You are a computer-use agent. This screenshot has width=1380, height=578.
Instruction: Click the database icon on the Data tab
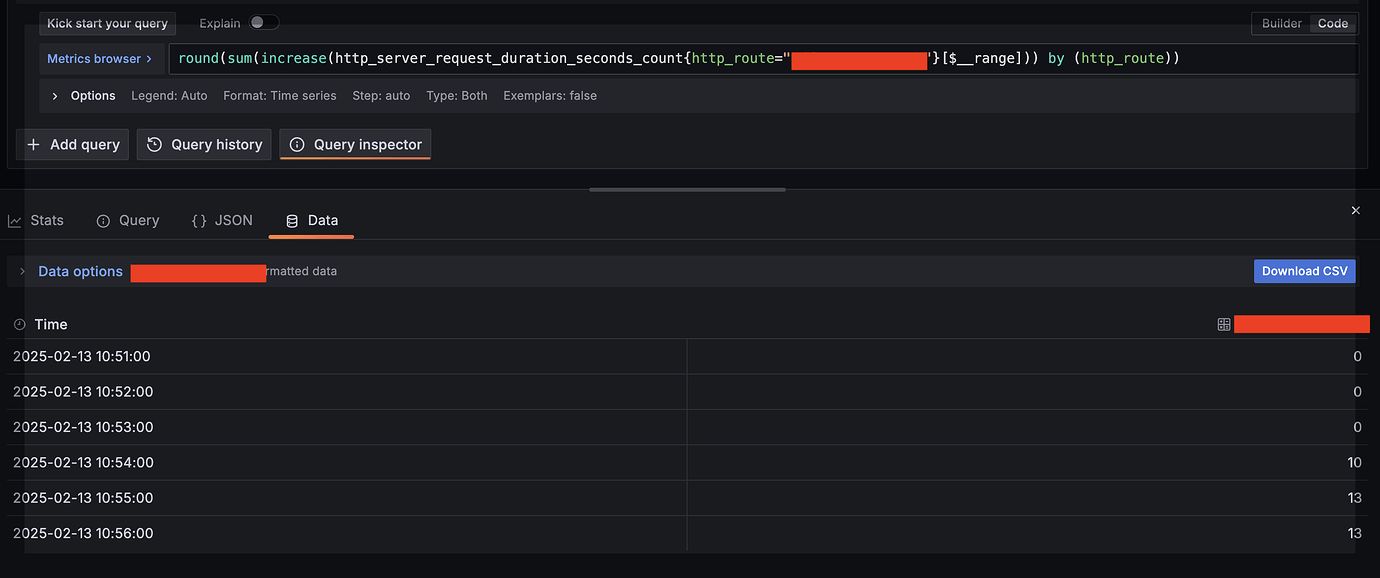(x=292, y=219)
